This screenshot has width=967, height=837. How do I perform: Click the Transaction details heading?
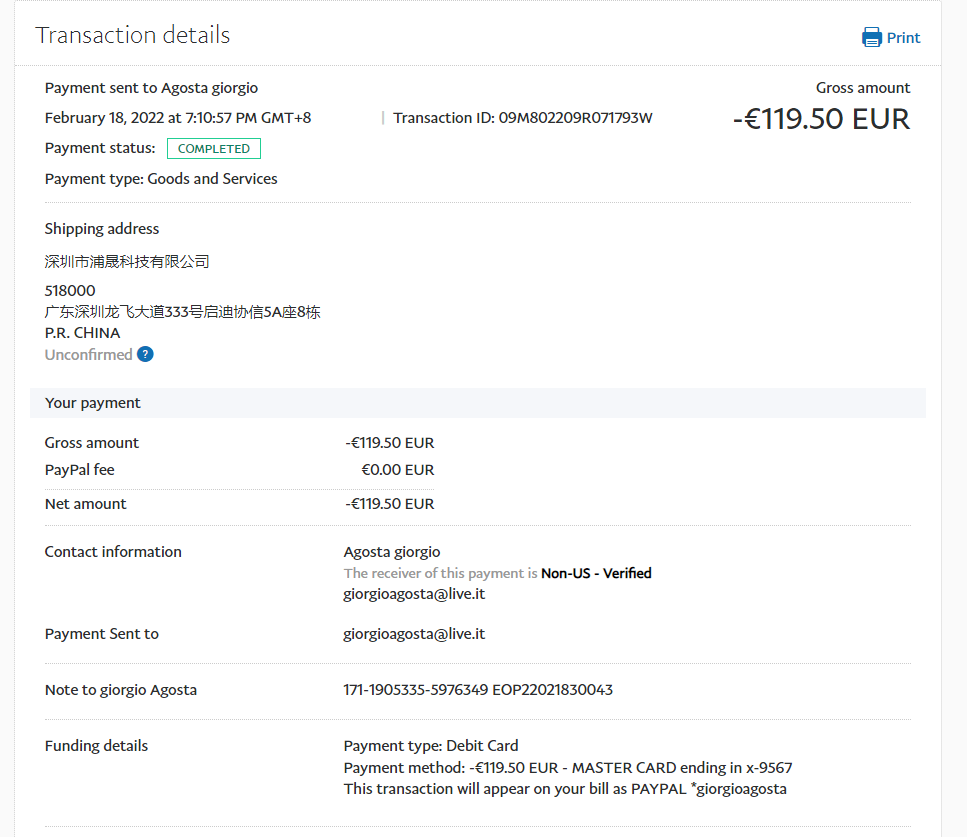[133, 35]
